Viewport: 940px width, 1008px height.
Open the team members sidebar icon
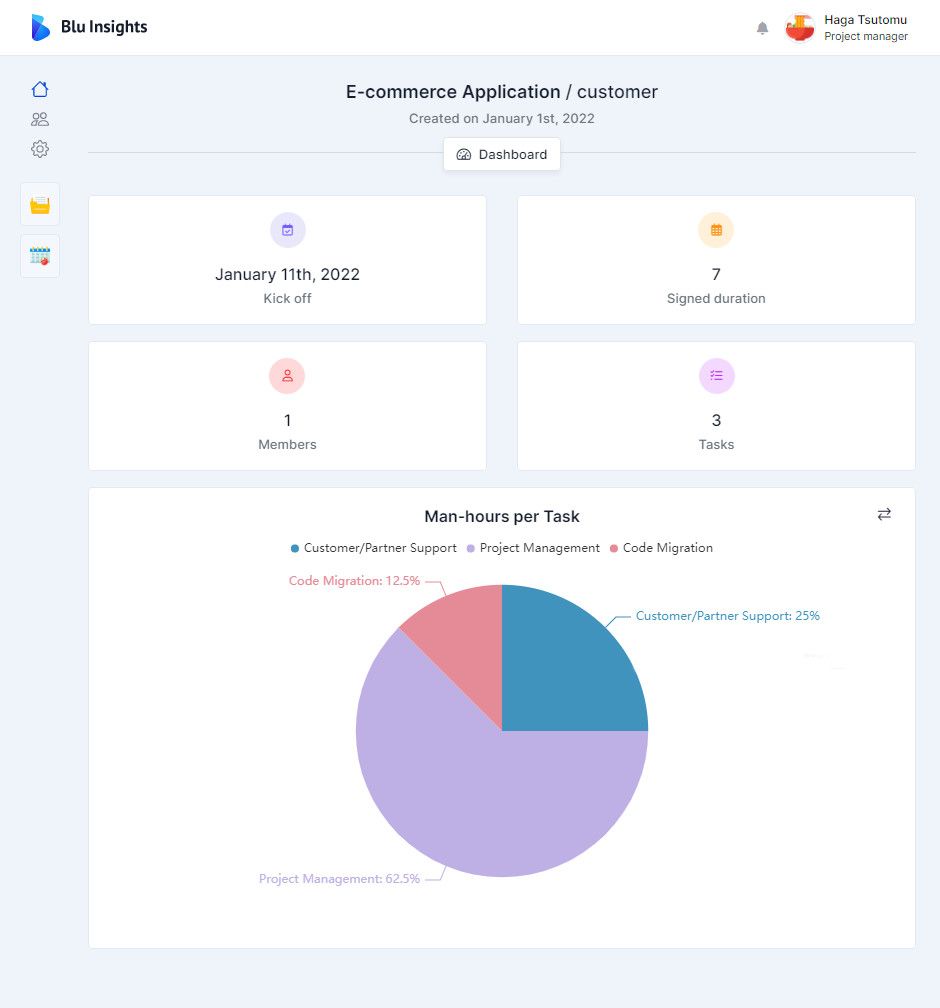click(40, 119)
